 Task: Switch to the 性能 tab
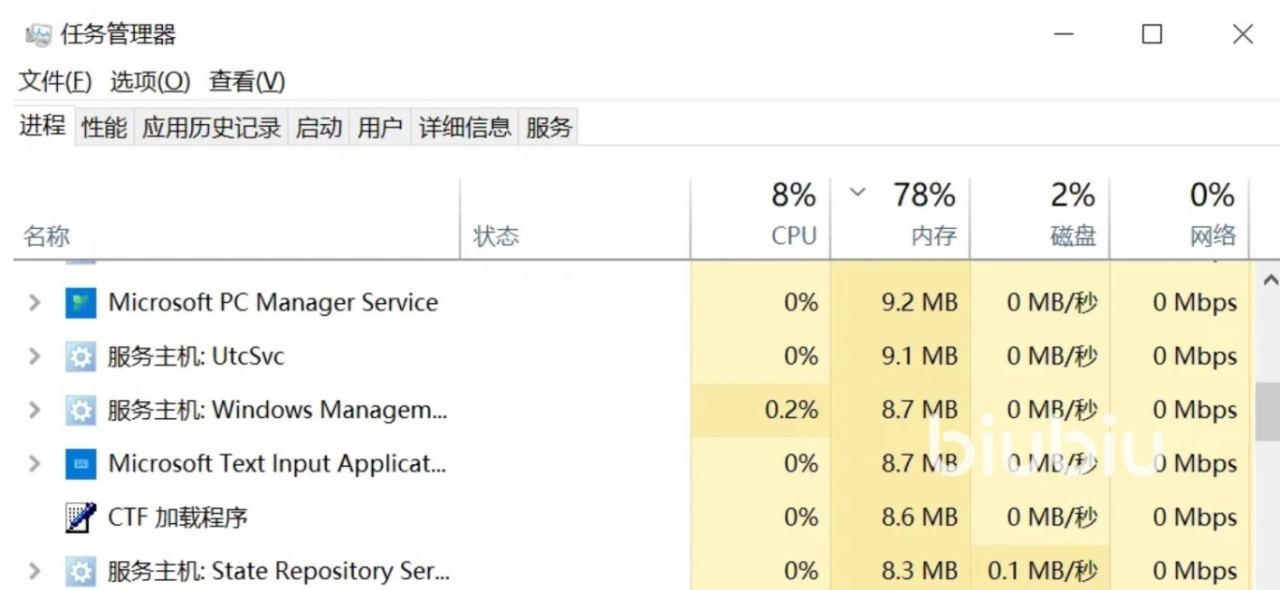click(104, 127)
